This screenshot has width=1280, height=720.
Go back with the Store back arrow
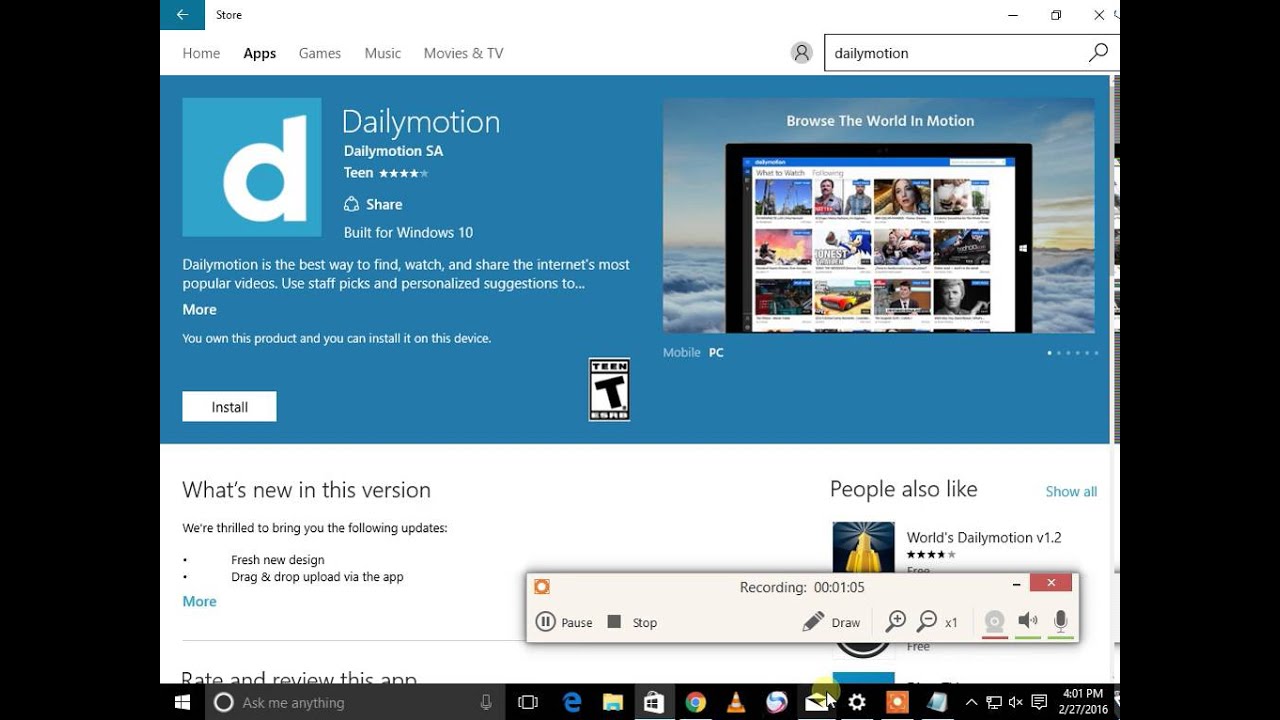pos(181,15)
